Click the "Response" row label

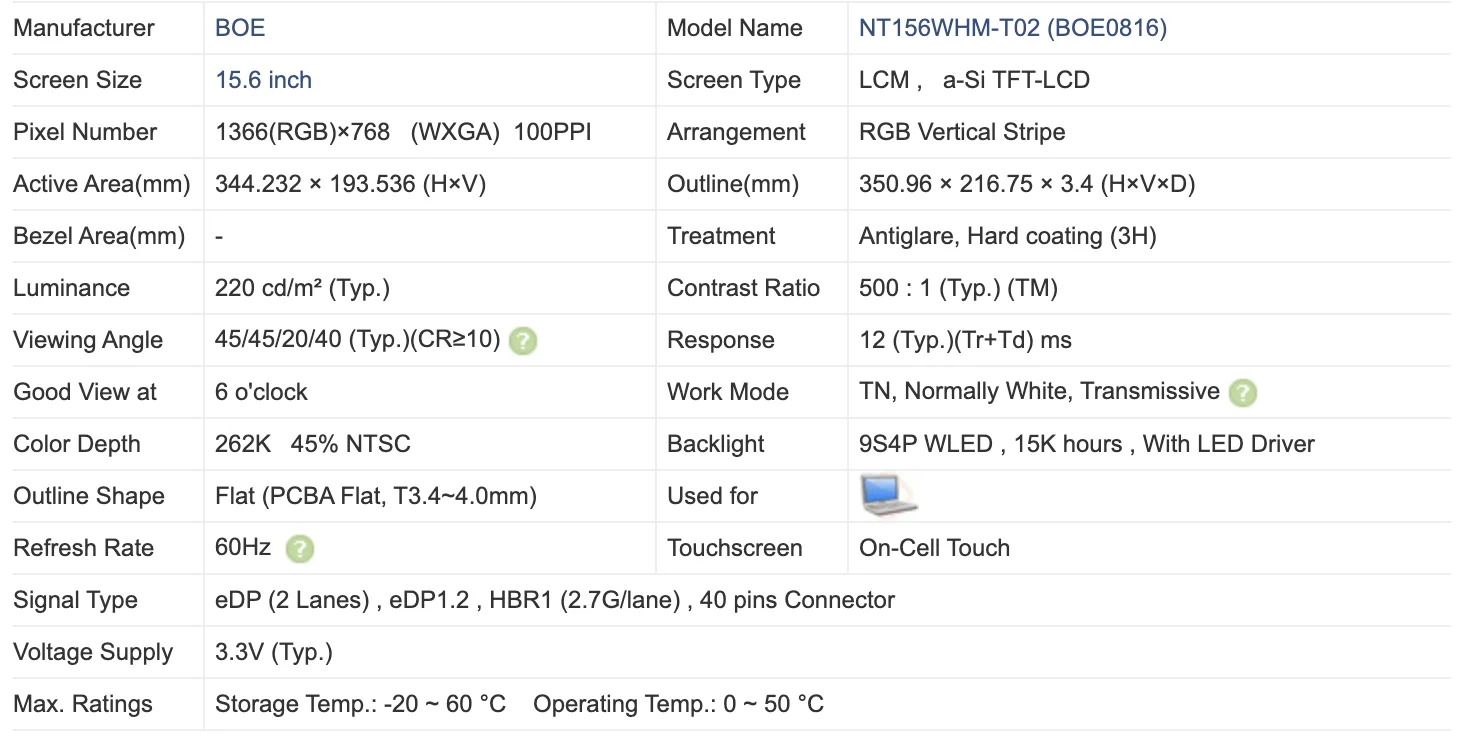[721, 340]
